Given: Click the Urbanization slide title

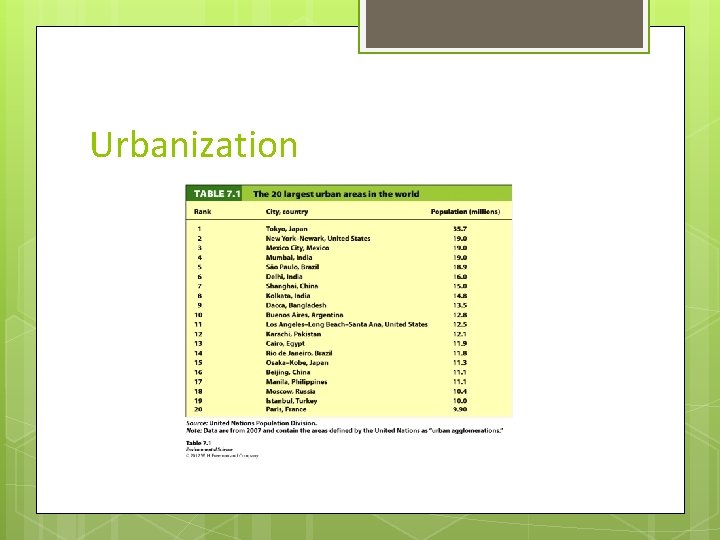Looking at the screenshot, I should [x=194, y=145].
